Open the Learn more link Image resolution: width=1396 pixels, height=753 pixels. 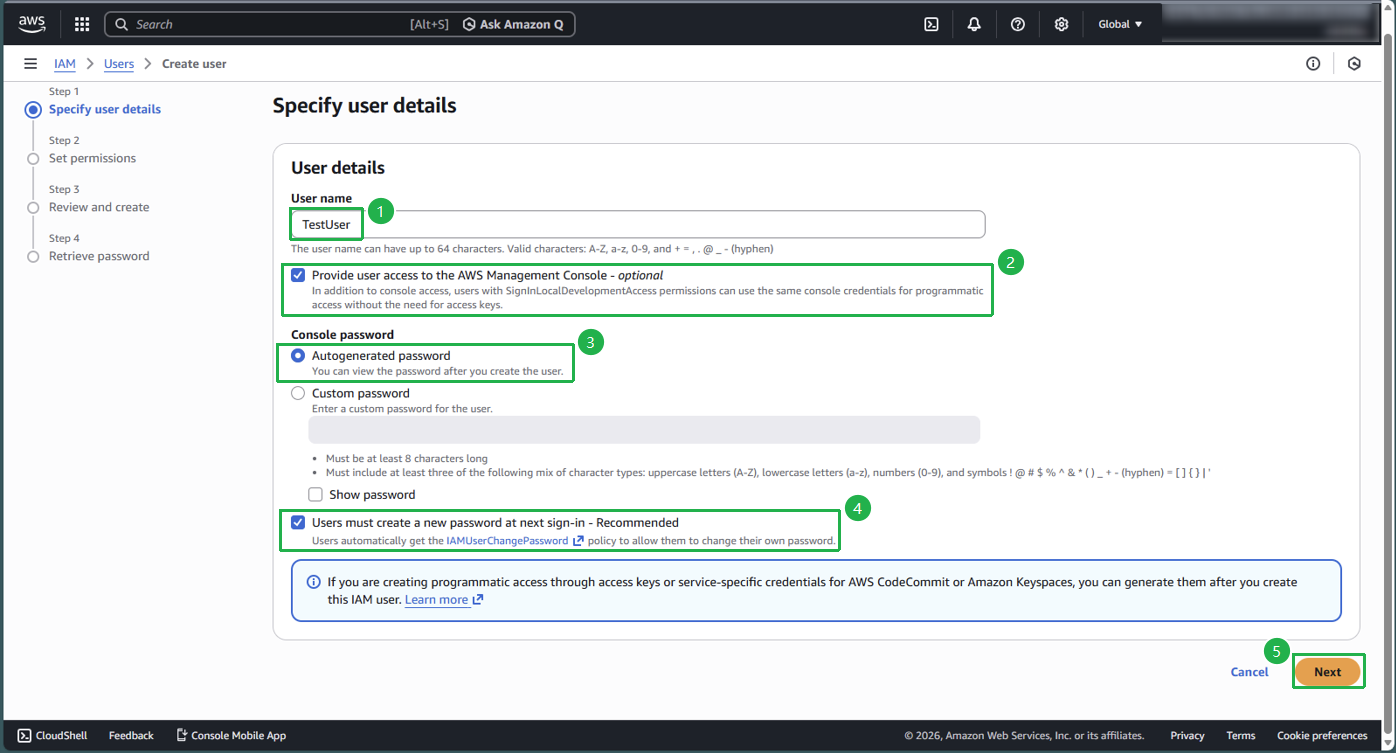tap(437, 599)
